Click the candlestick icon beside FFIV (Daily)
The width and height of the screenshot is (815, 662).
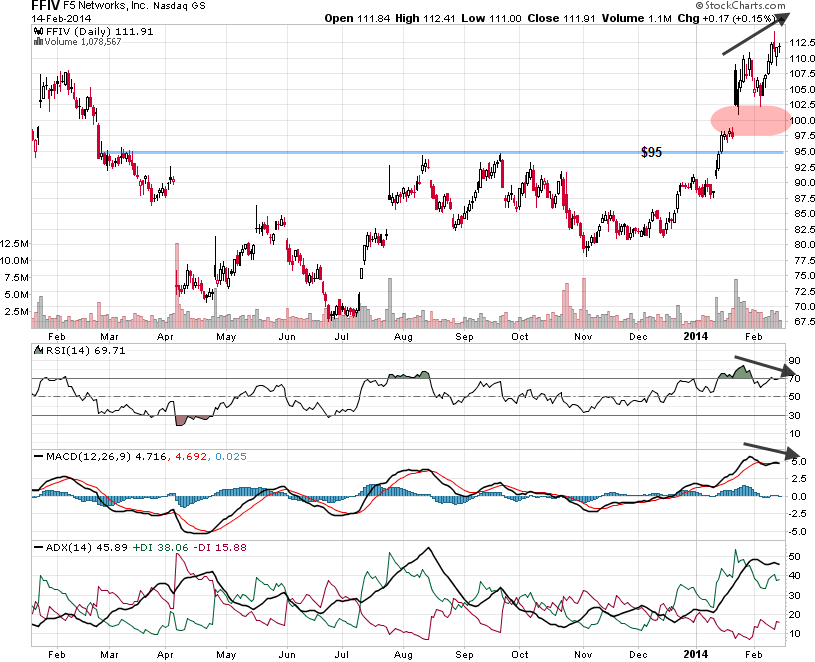(38, 31)
